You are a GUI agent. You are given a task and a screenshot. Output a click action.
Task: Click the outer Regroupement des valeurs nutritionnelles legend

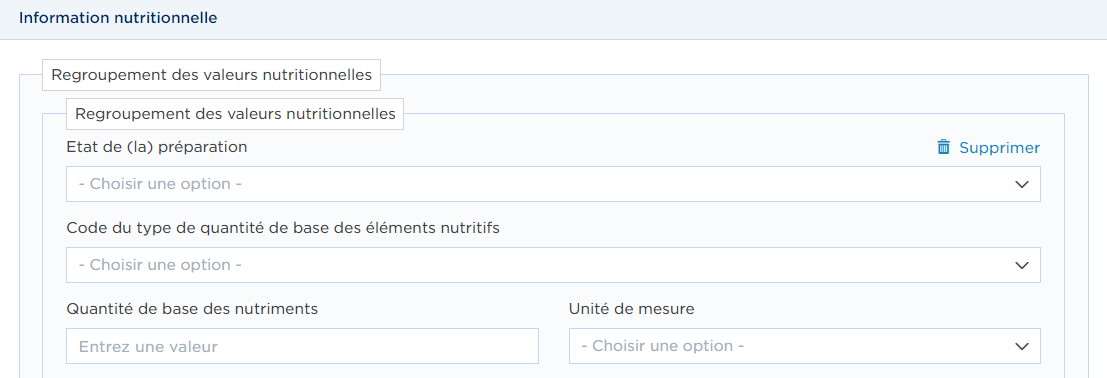pos(211,76)
